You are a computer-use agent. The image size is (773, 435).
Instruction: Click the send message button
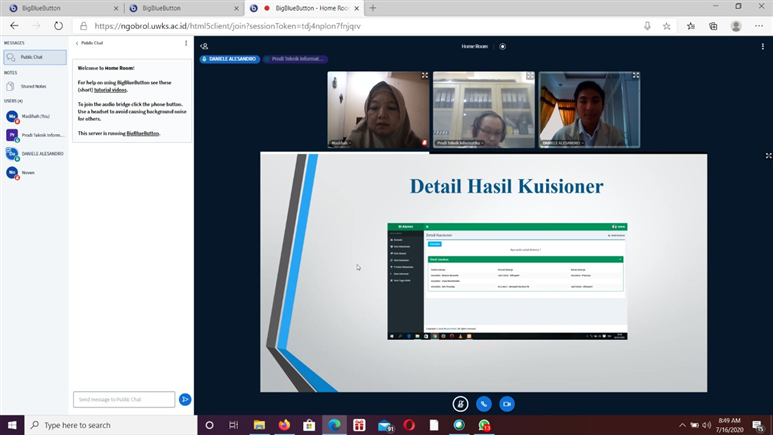click(185, 399)
